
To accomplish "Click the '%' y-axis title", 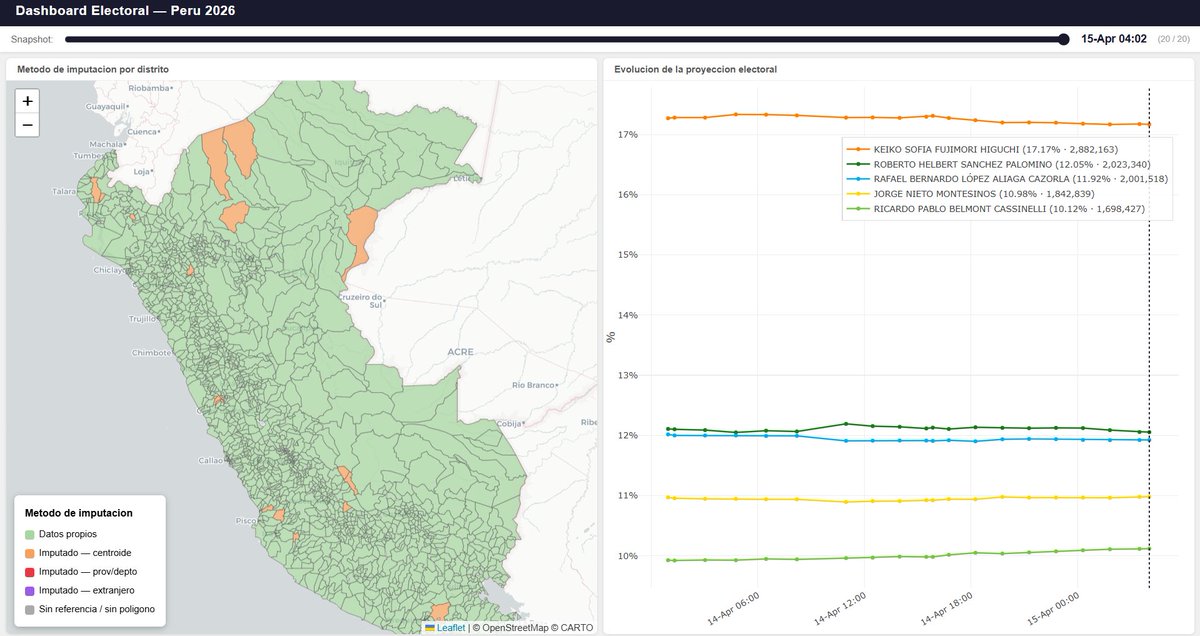I will 610,337.
